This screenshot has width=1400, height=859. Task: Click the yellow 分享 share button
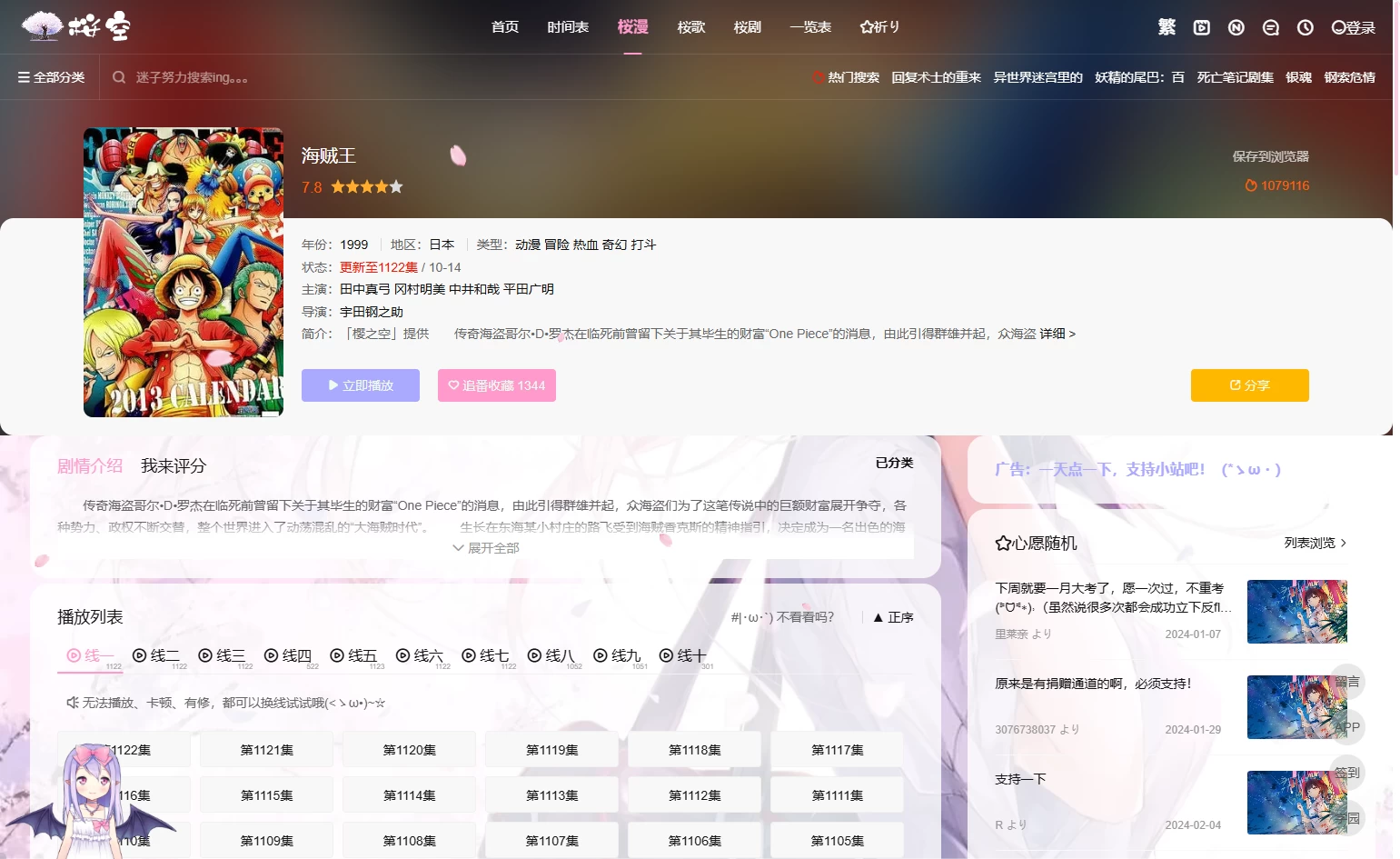coord(1250,385)
